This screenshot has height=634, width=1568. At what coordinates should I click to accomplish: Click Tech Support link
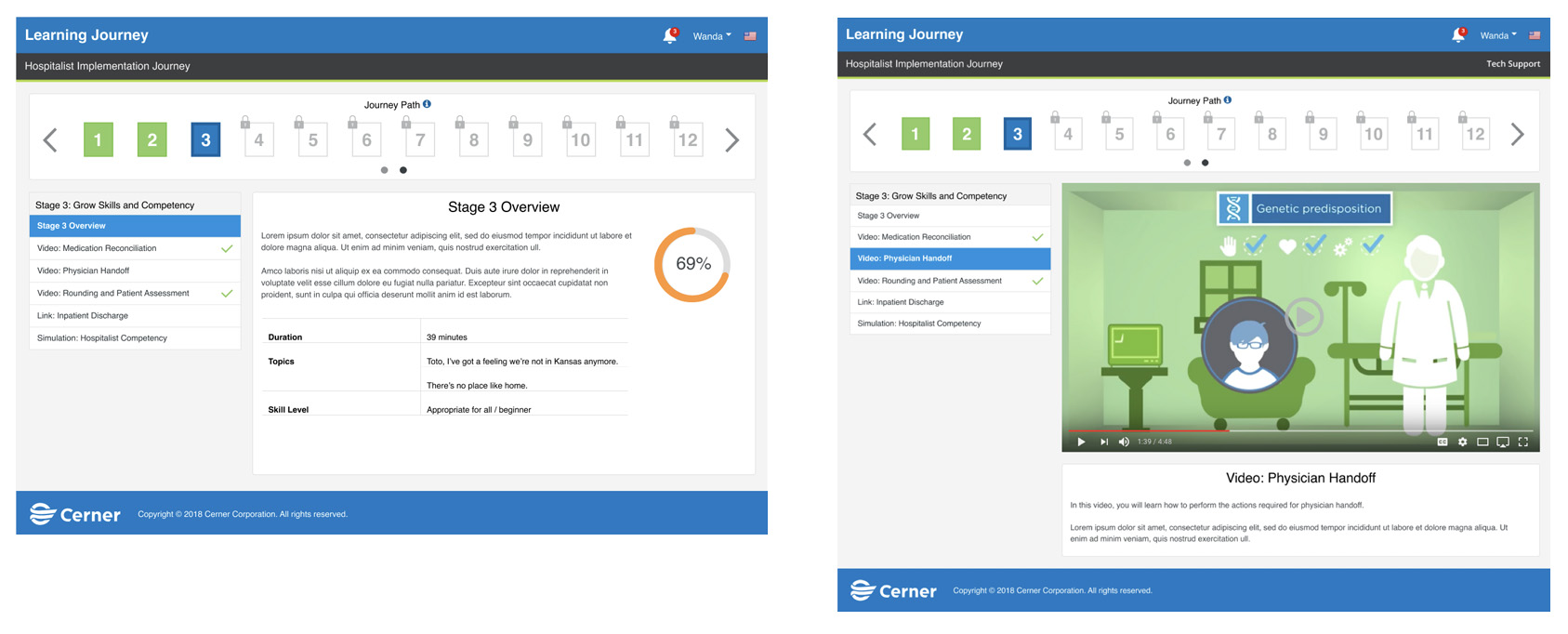click(1512, 64)
